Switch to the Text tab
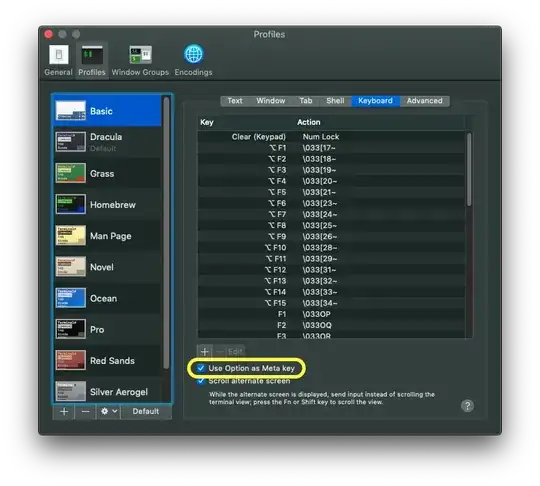540x486 pixels. coord(235,101)
